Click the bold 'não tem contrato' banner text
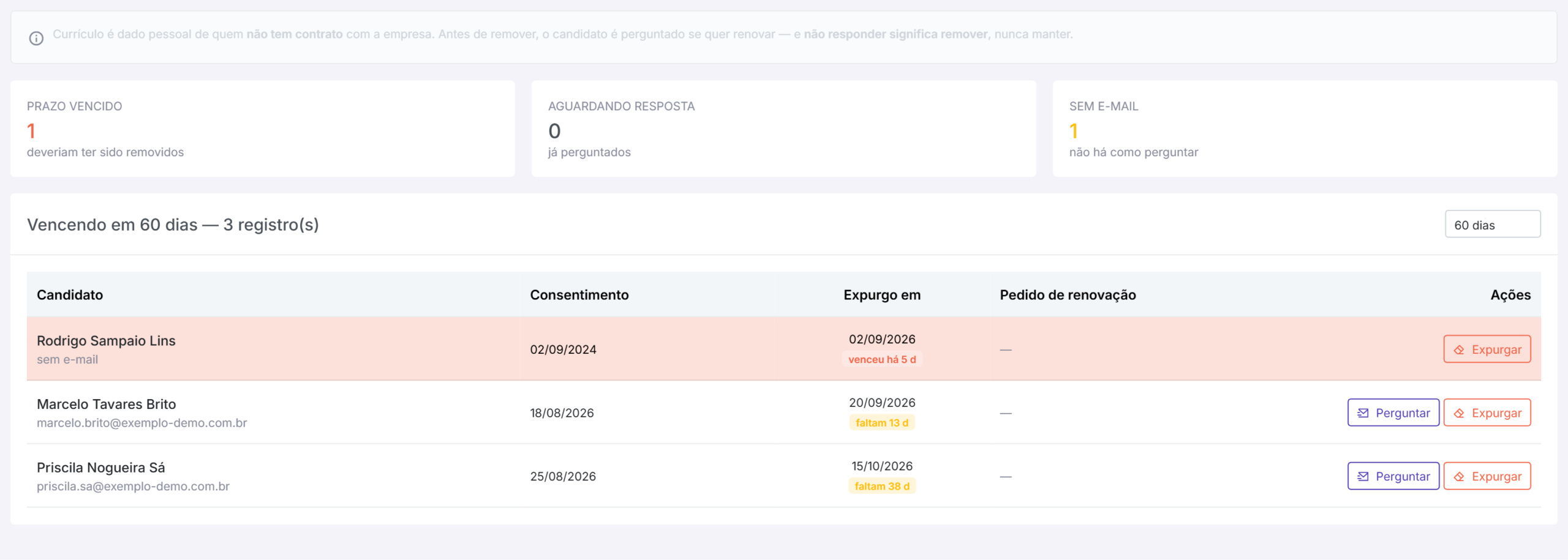 (x=295, y=34)
